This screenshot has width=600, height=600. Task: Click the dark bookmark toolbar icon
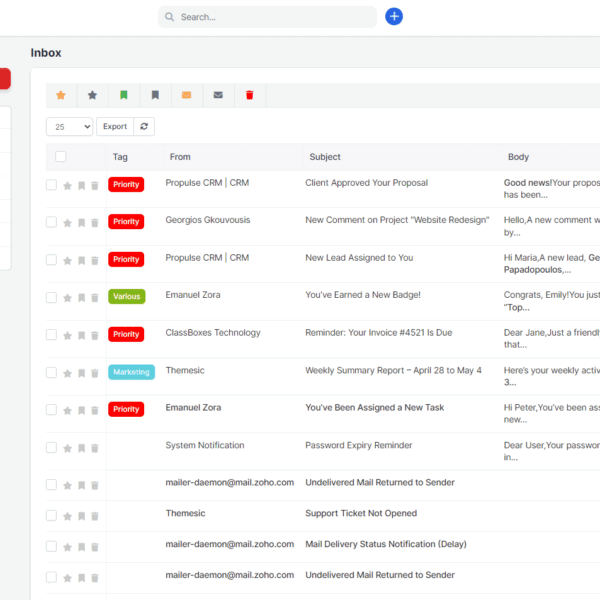pos(155,95)
